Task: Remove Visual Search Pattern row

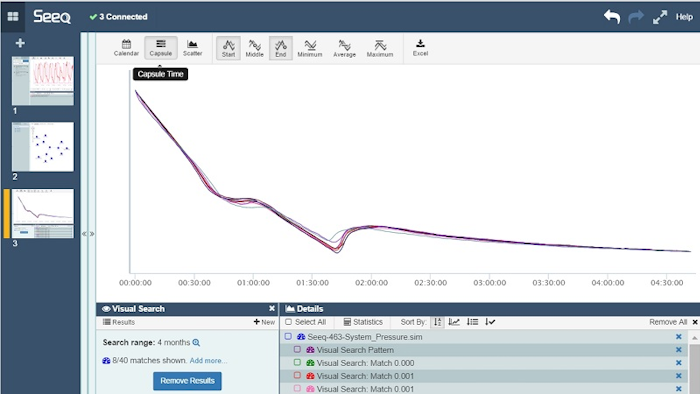Action: pyautogui.click(x=679, y=350)
